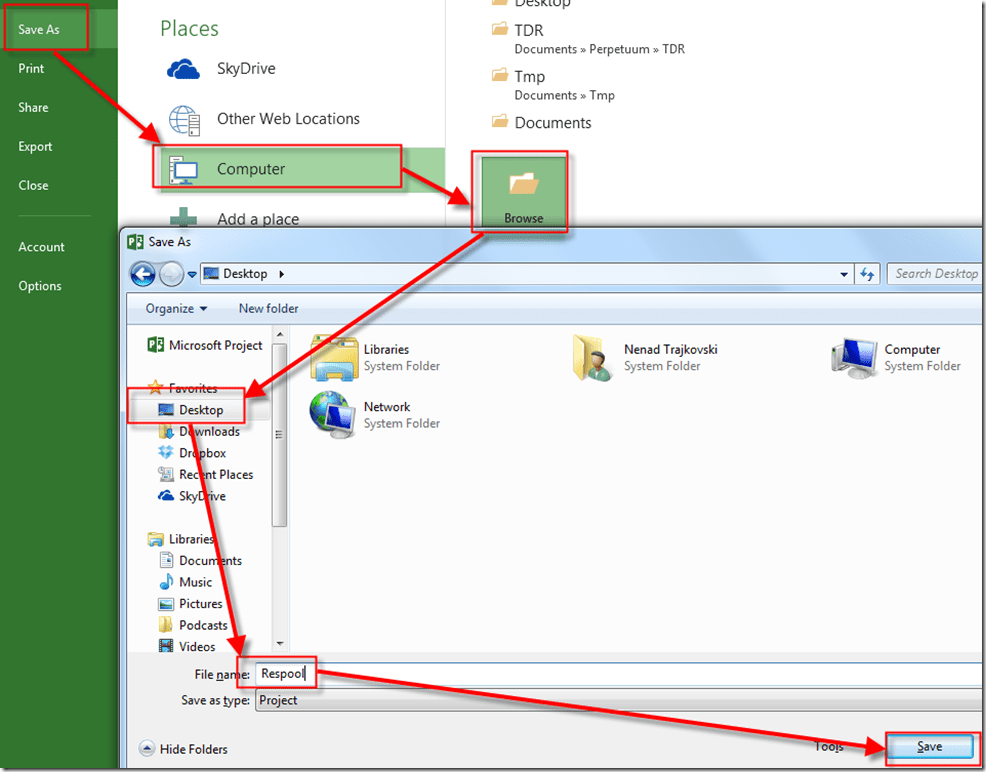Choose Export from the left menu
Viewport: 986px width, 772px height.
35,147
